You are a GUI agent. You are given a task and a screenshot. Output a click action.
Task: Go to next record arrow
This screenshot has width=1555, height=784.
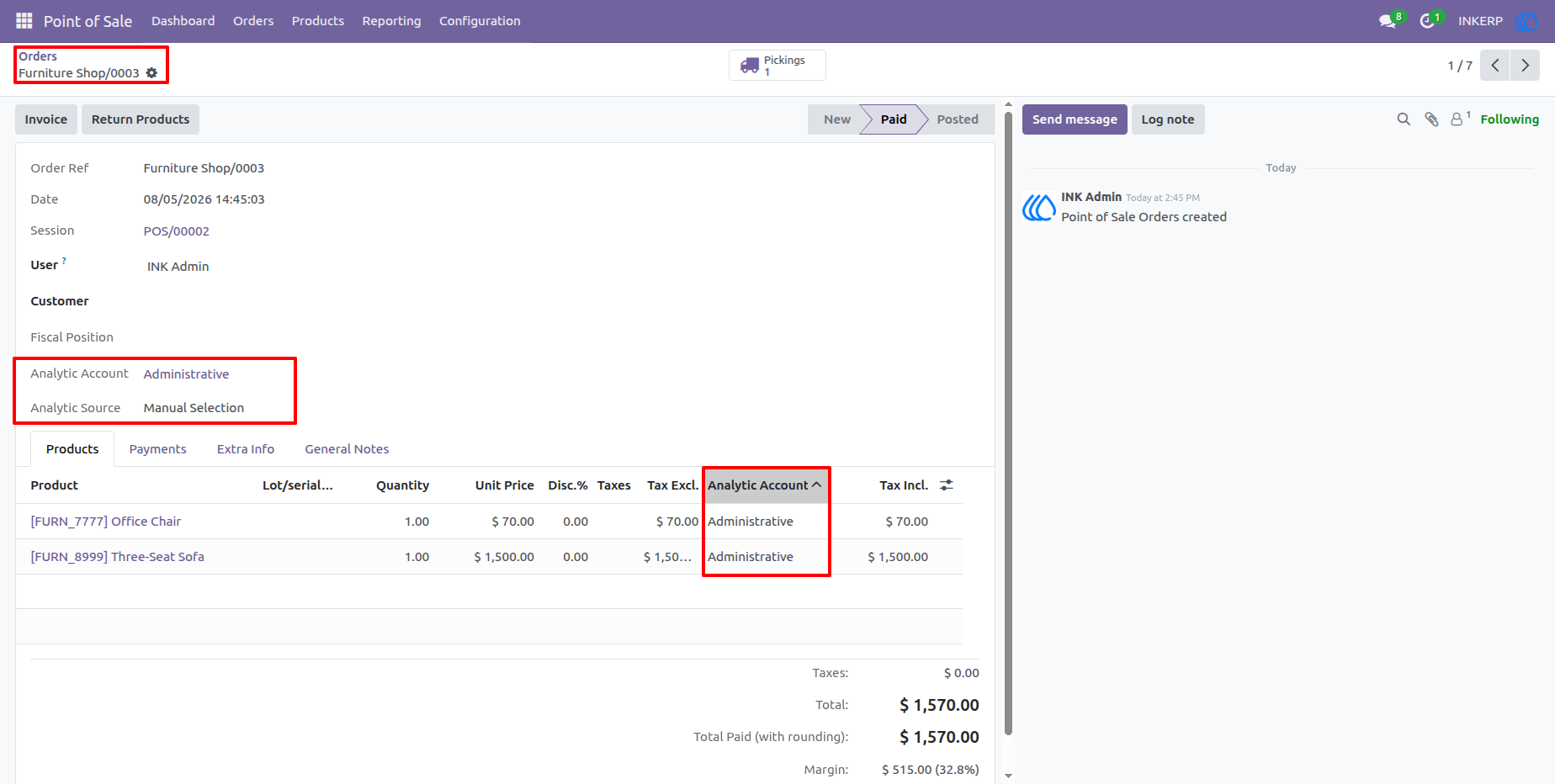tap(1525, 65)
